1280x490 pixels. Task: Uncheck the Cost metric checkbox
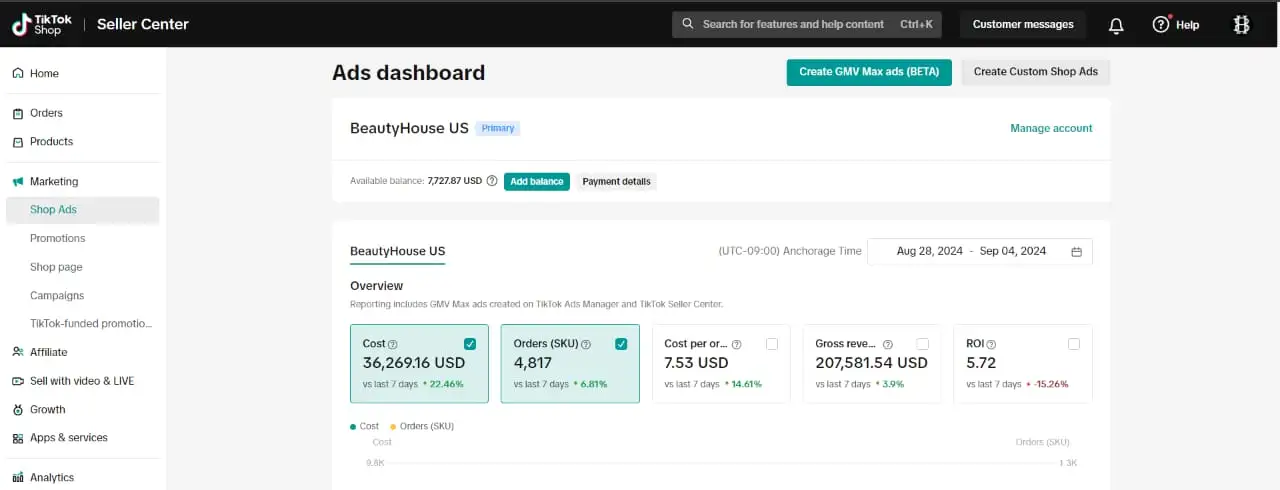click(470, 344)
